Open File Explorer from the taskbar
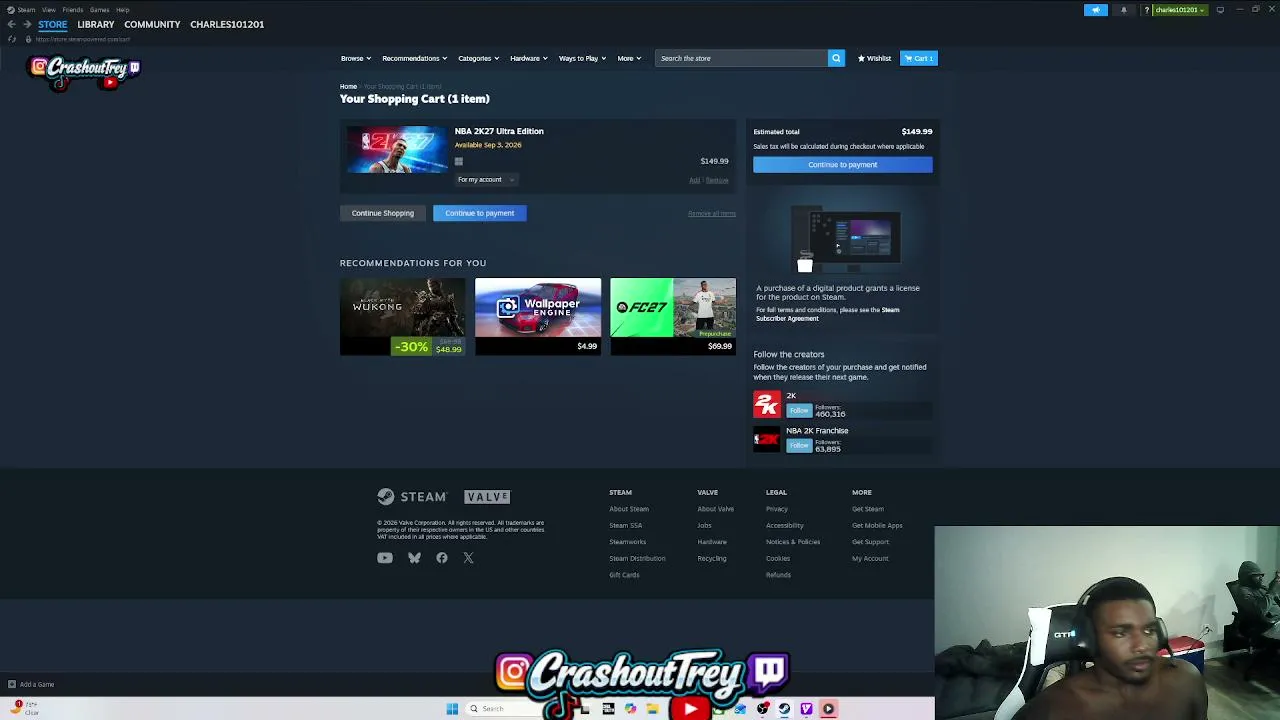This screenshot has width=1280, height=720. pyautogui.click(x=652, y=709)
